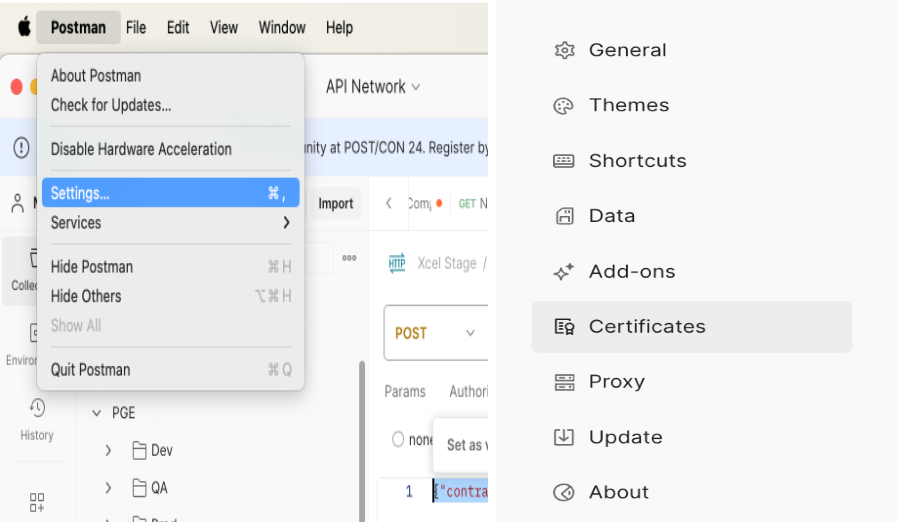Expand the Services submenu
Viewport: 918px width, 522px height.
click(x=170, y=222)
